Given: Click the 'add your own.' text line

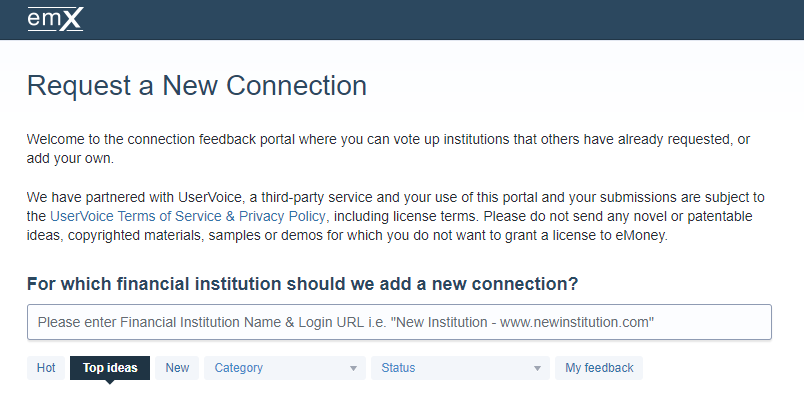Looking at the screenshot, I should coord(70,159).
